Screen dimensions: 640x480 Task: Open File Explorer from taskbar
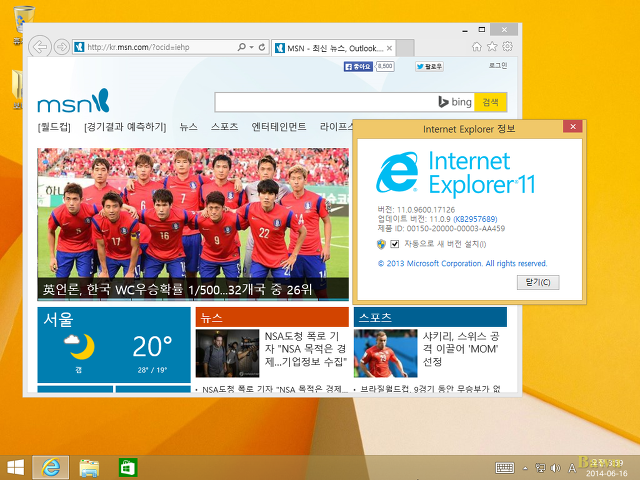pyautogui.click(x=89, y=468)
